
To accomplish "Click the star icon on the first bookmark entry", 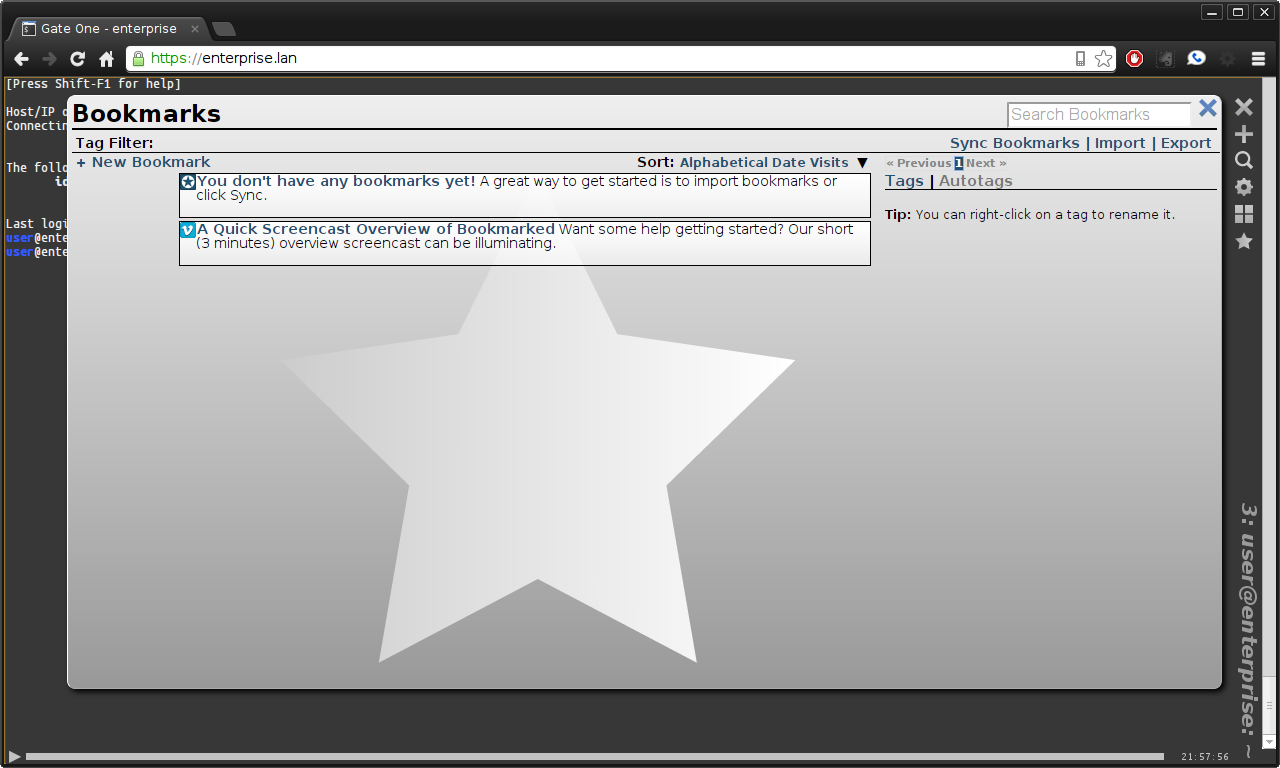I will [x=187, y=182].
